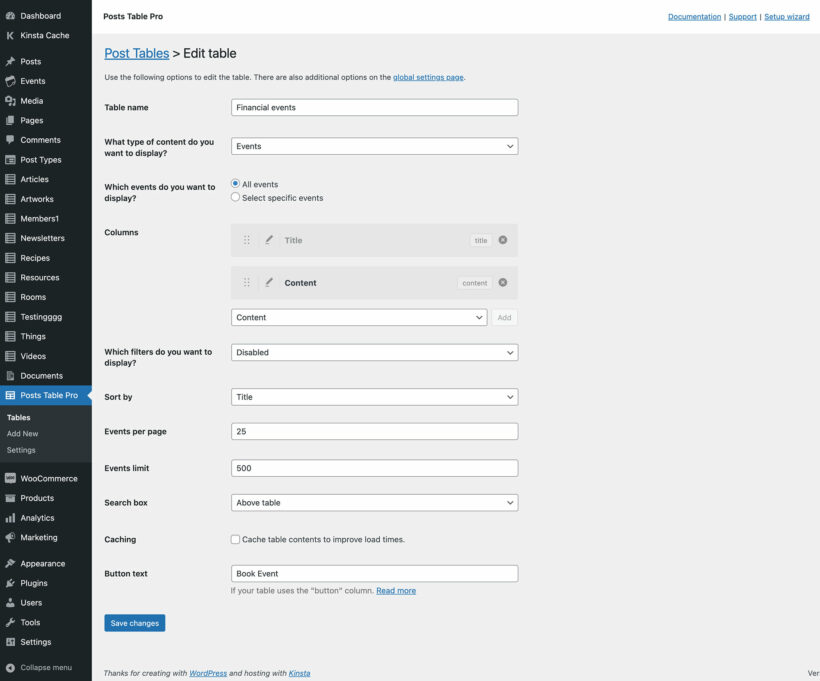
Task: Choose Select specific events option
Action: 234,196
